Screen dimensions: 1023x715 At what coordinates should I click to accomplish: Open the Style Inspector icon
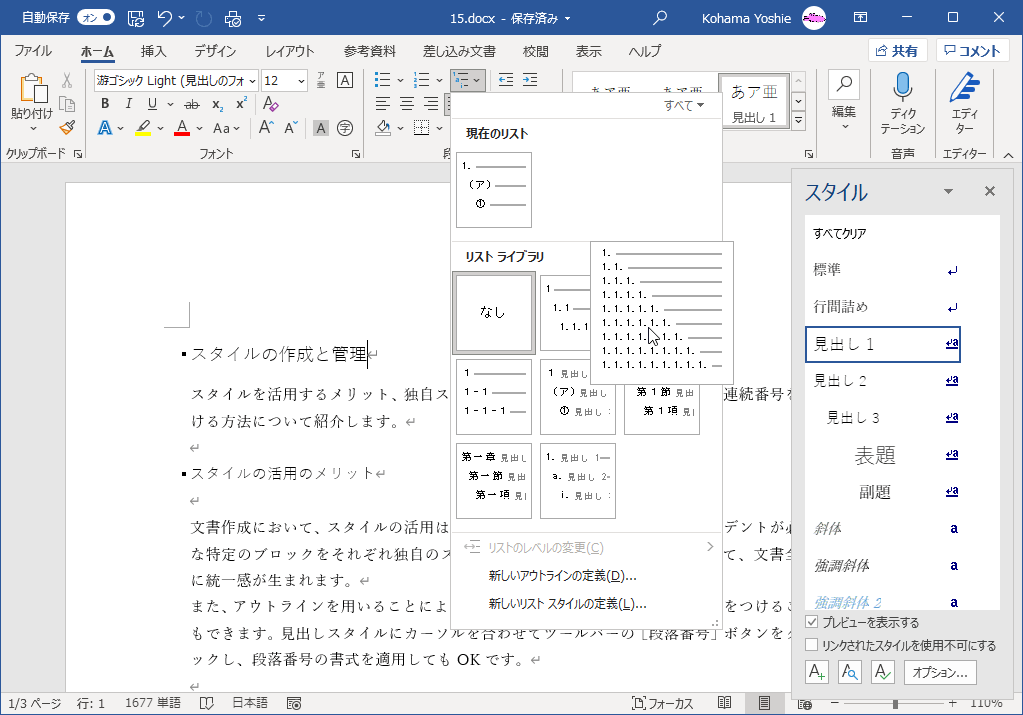(850, 672)
